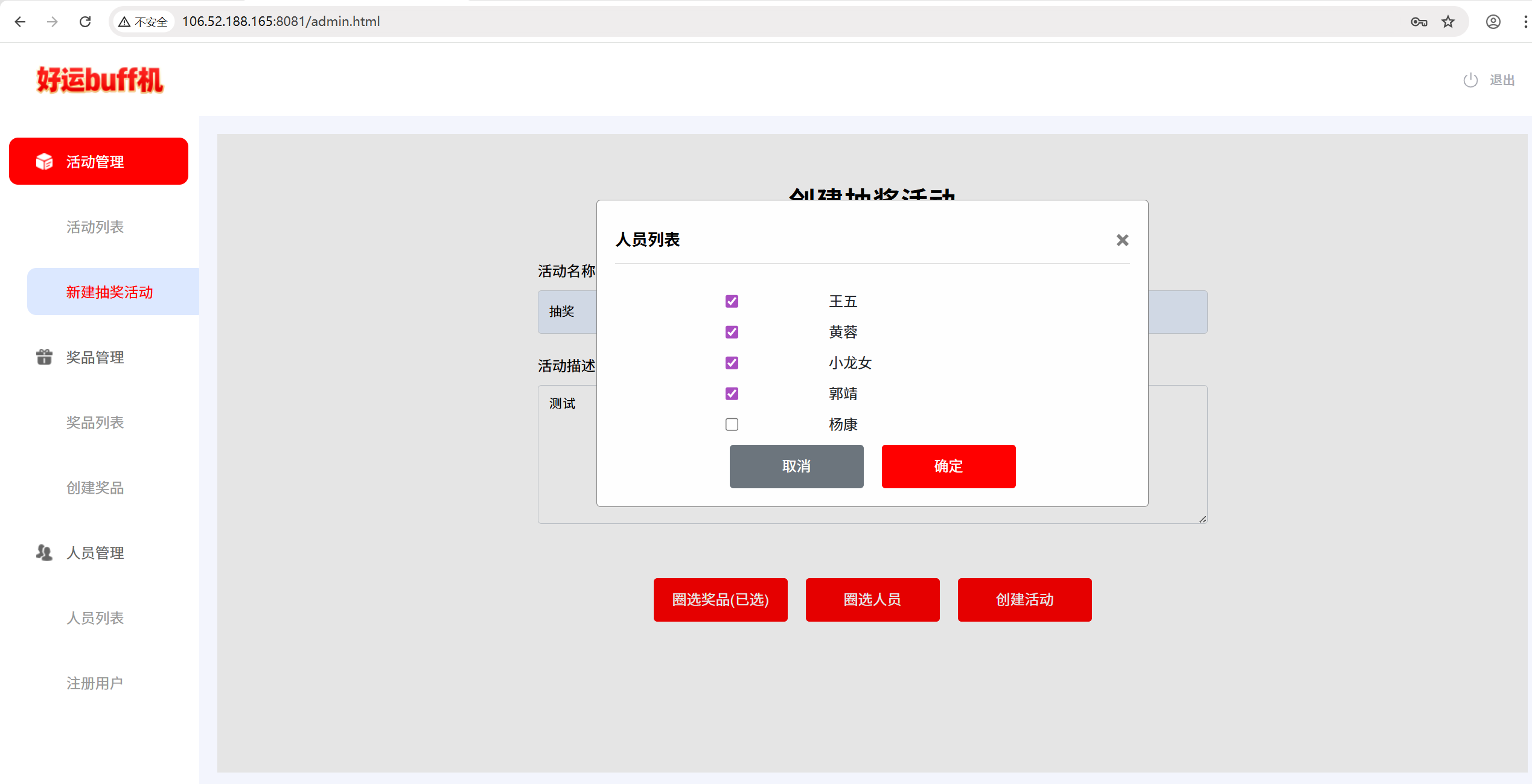Open saved password key icon

1419,22
